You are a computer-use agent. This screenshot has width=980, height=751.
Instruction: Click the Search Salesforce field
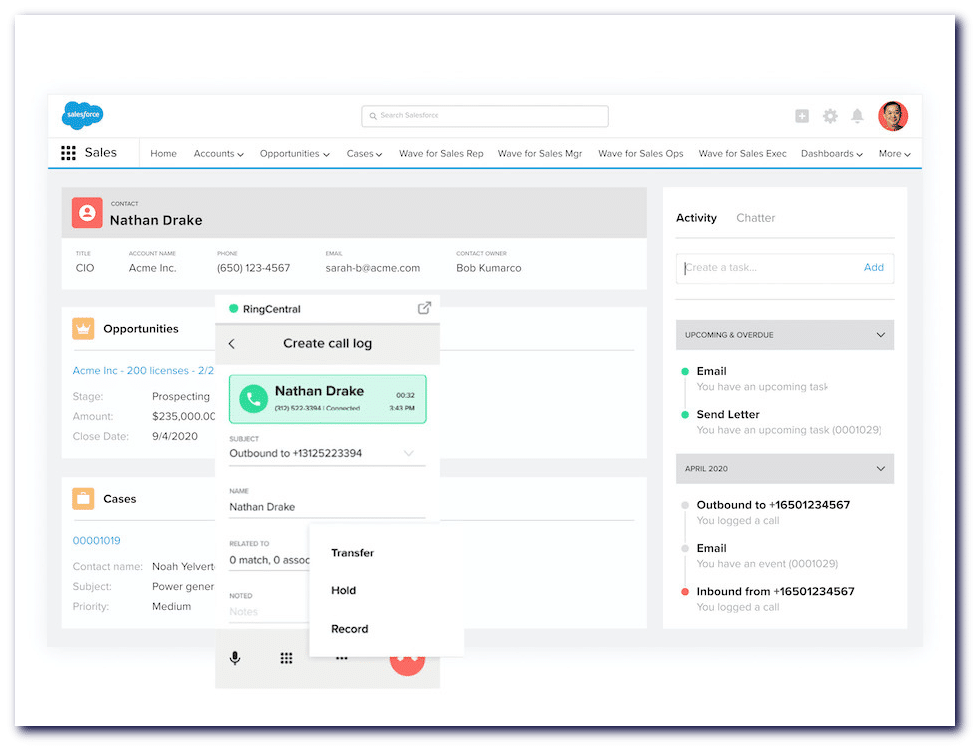485,116
